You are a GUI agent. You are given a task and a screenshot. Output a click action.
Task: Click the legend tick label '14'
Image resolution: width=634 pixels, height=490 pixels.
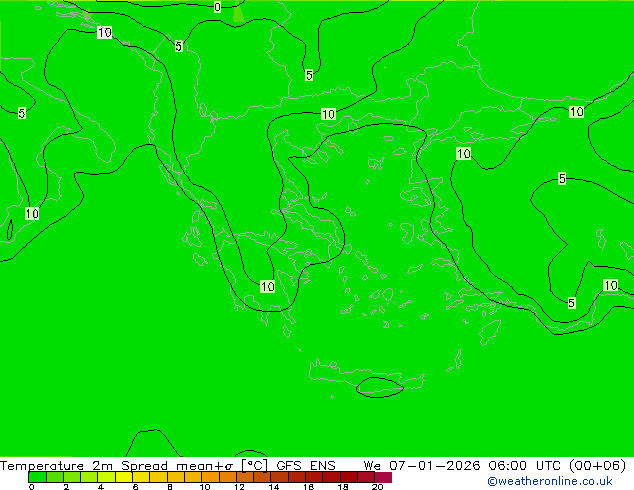274,487
